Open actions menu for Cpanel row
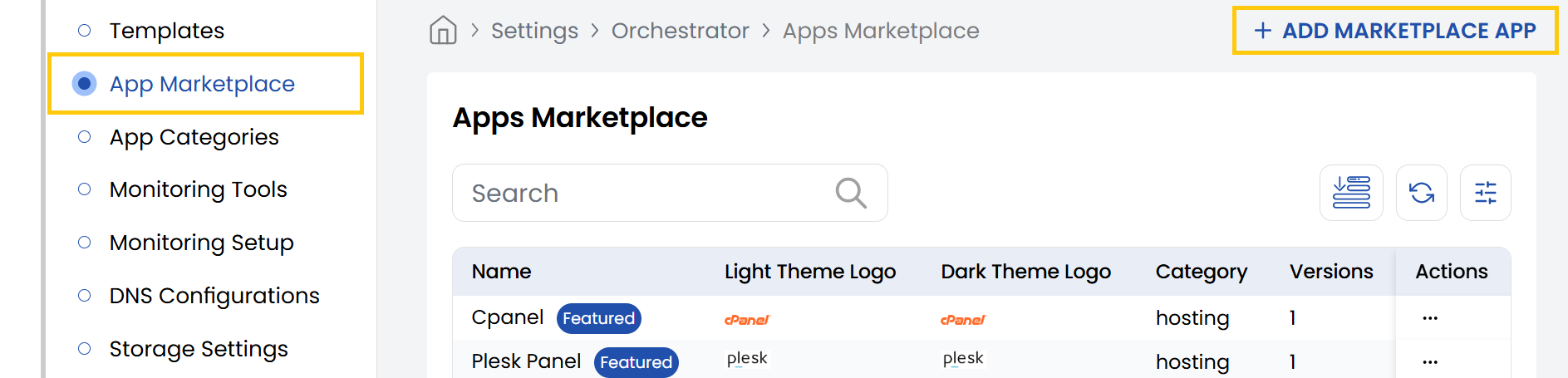The width and height of the screenshot is (1568, 378). coord(1429,318)
